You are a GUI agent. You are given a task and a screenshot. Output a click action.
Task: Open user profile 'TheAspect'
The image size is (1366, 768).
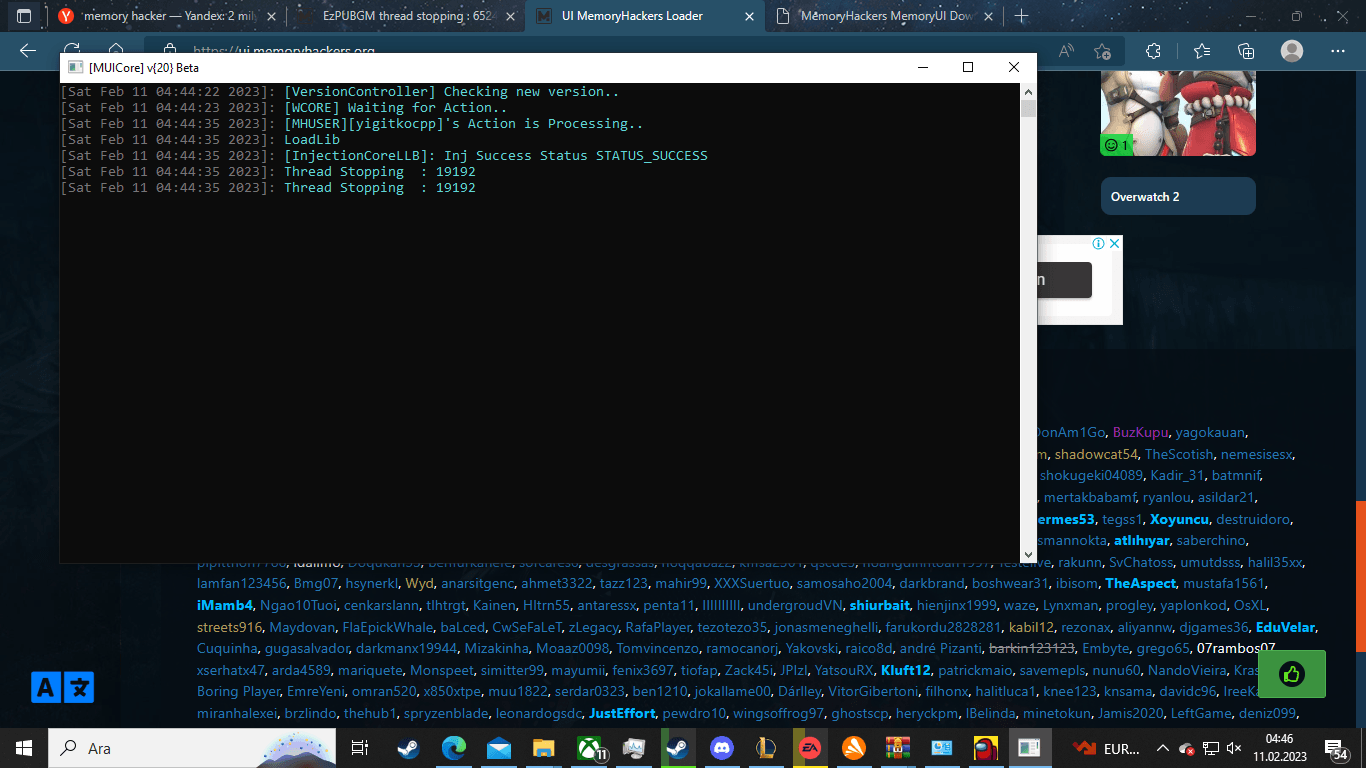(x=1141, y=583)
